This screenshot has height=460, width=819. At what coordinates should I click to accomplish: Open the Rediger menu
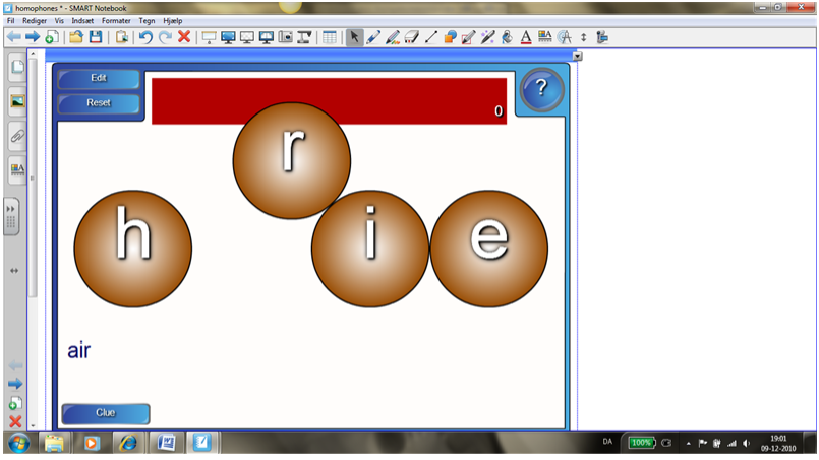click(x=34, y=20)
